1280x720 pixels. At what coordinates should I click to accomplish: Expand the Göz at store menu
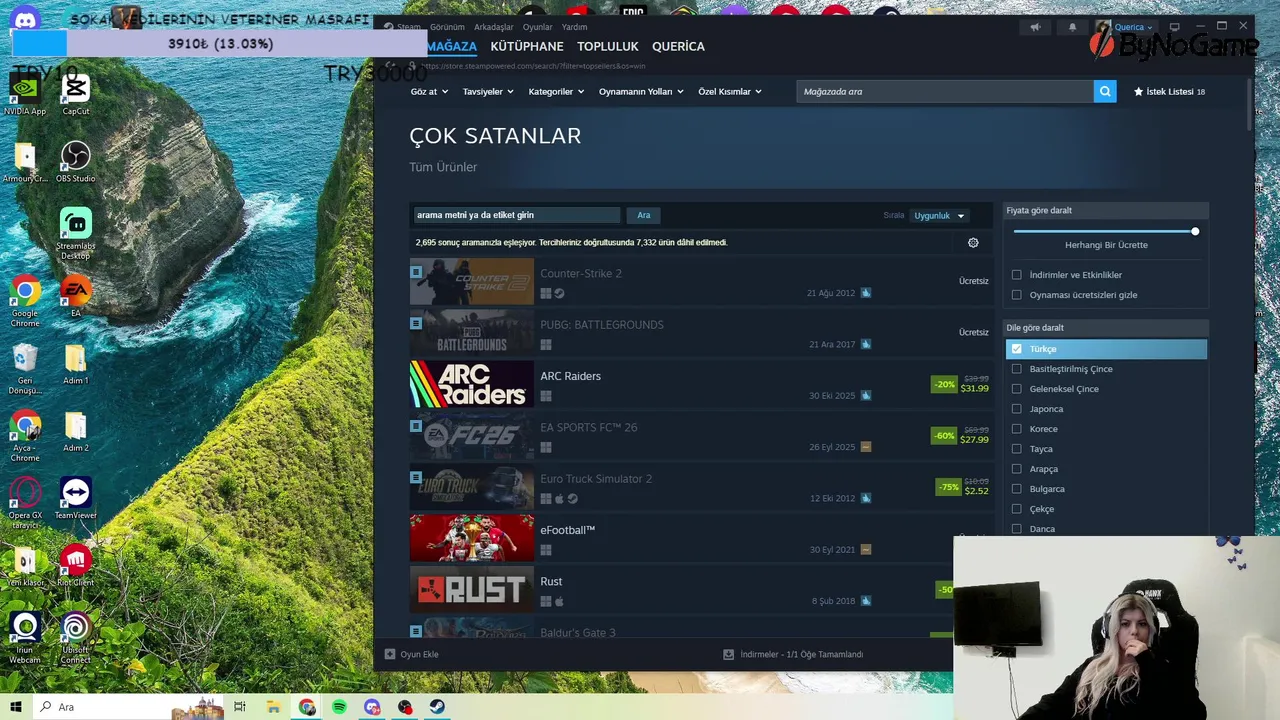pos(428,91)
